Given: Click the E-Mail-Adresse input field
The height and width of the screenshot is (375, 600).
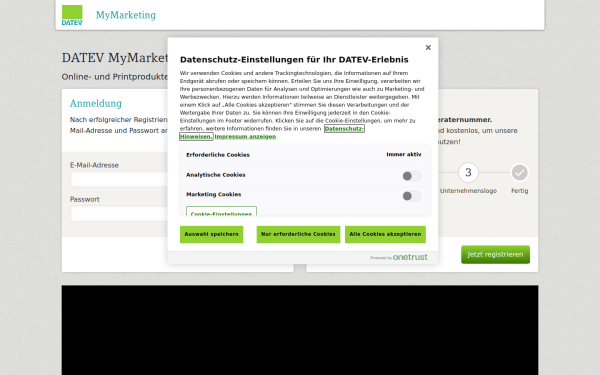Looking at the screenshot, I should pyautogui.click(x=119, y=179).
